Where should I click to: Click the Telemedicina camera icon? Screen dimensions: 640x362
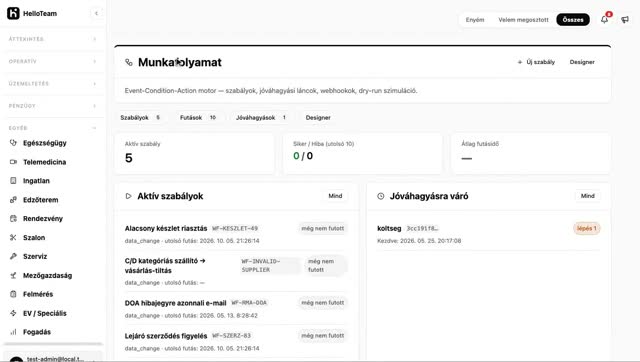coord(13,162)
